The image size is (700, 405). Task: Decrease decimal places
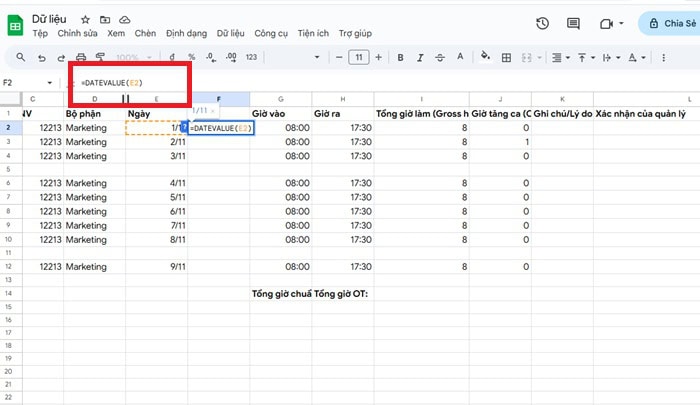211,57
